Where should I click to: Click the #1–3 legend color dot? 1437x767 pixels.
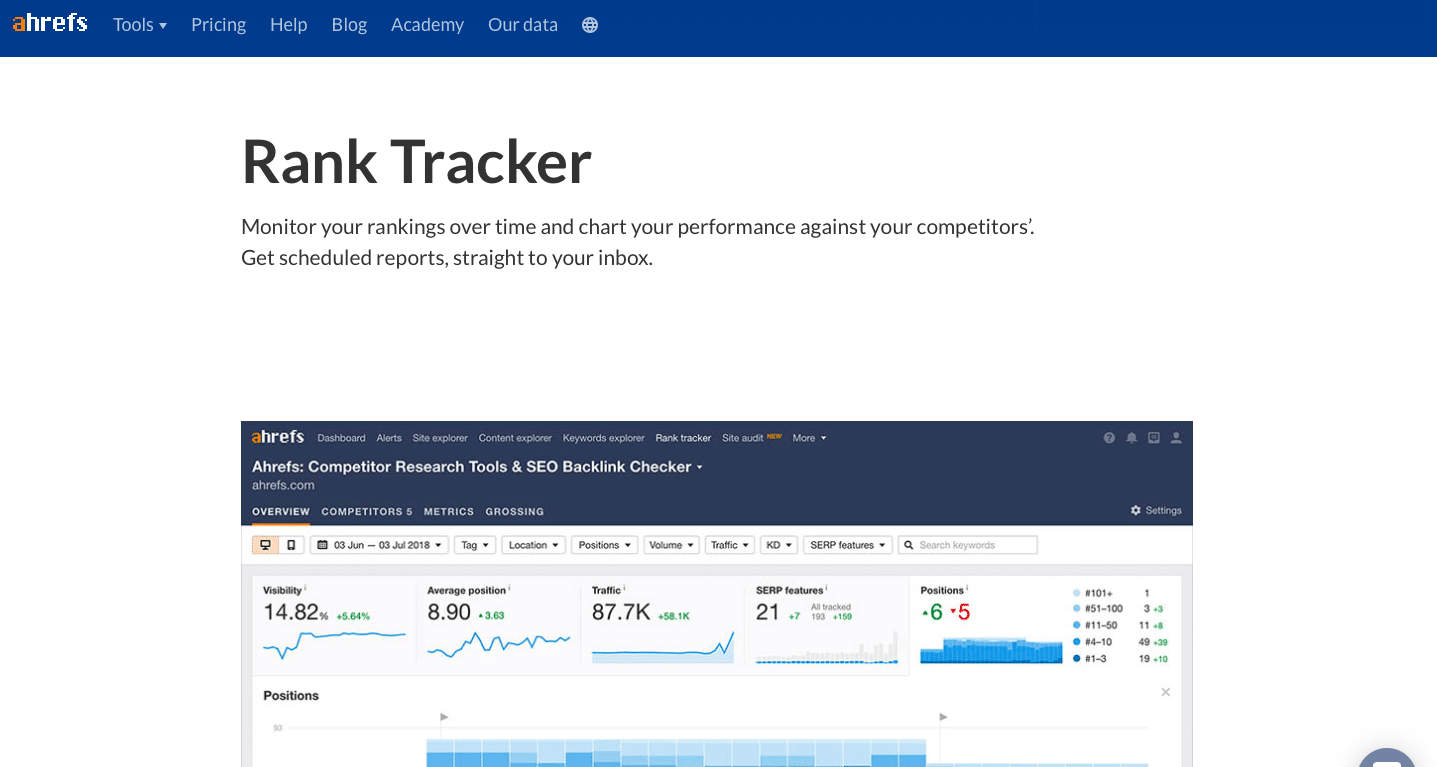[x=1076, y=658]
